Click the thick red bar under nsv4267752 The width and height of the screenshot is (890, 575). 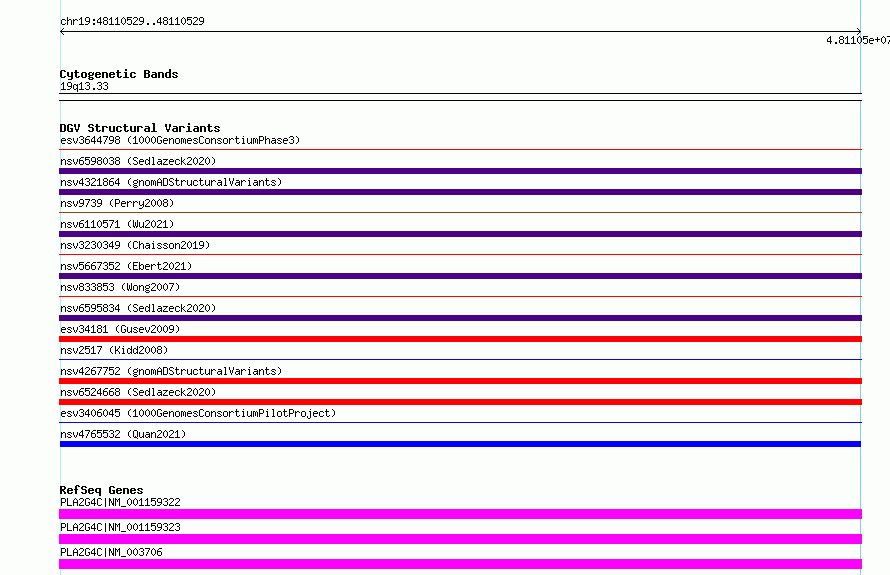(x=460, y=381)
